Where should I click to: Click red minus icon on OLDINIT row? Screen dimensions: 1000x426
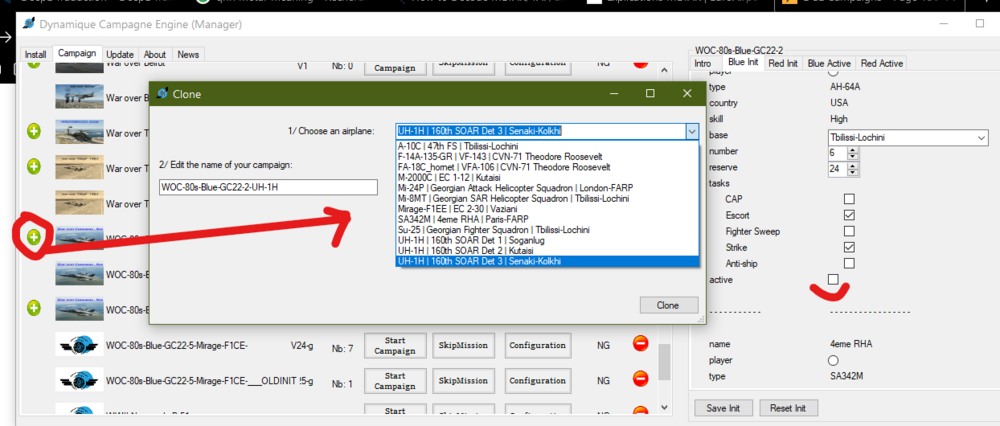pyautogui.click(x=640, y=379)
